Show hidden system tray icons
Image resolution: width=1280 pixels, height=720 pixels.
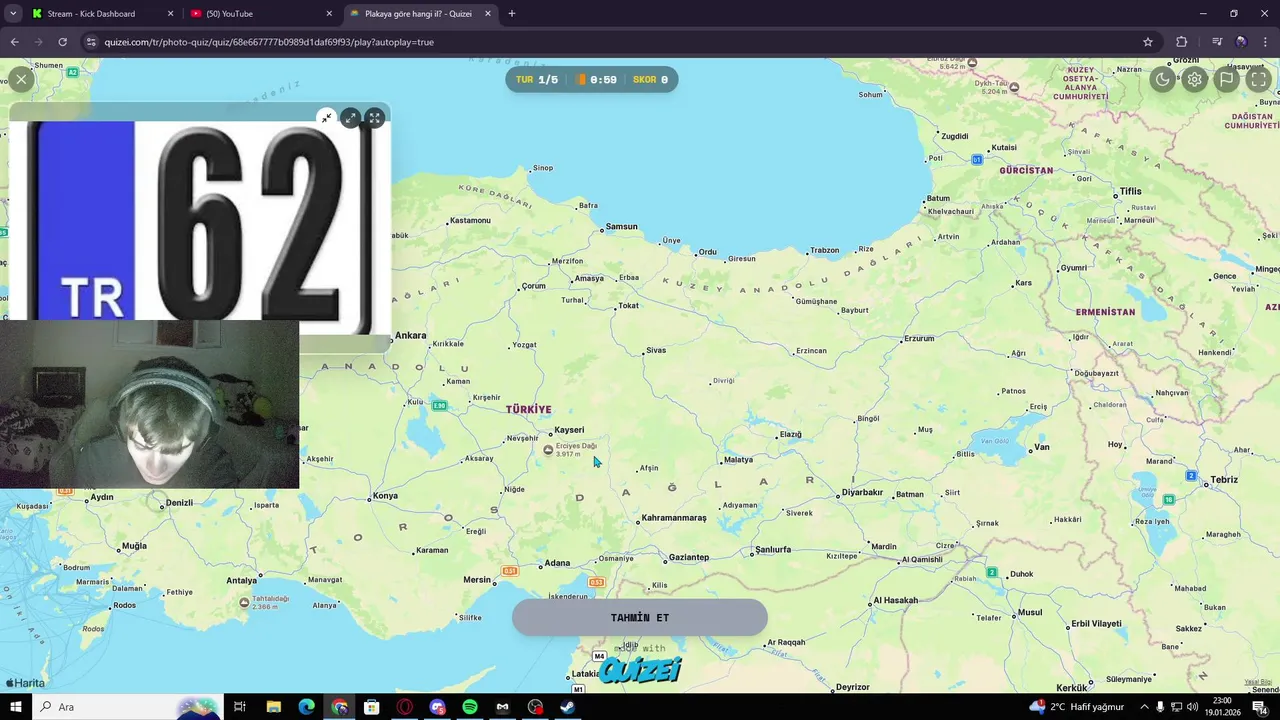[1144, 707]
